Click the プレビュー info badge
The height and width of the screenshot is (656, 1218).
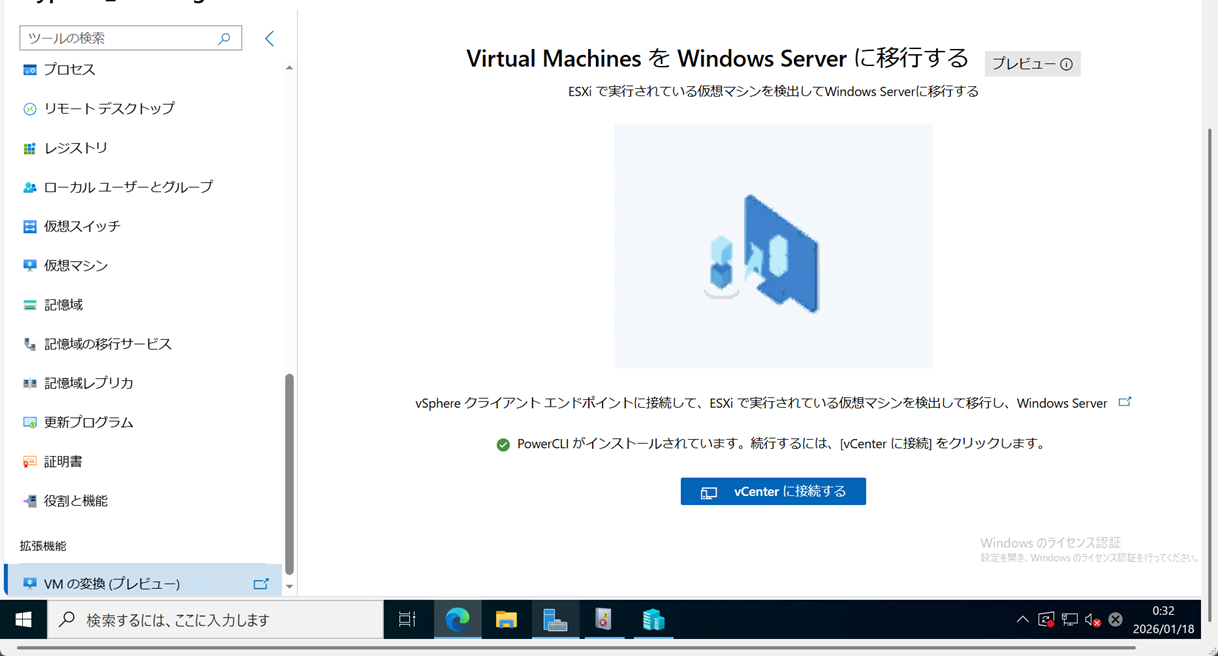[x=1032, y=64]
